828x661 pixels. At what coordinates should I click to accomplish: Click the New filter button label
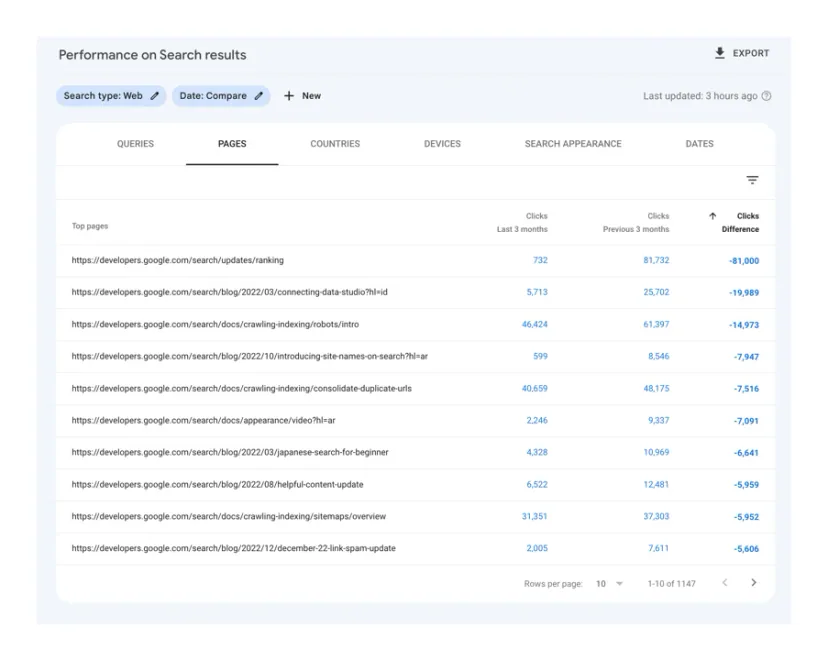tap(311, 96)
